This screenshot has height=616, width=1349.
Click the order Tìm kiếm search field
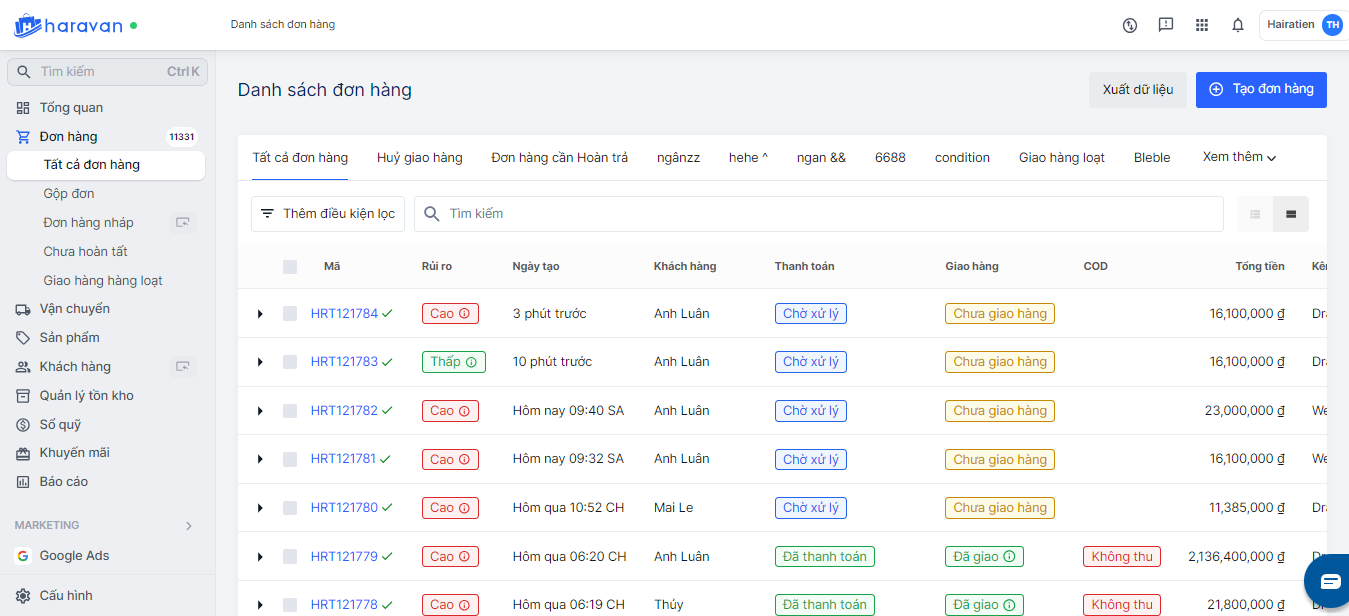point(820,214)
